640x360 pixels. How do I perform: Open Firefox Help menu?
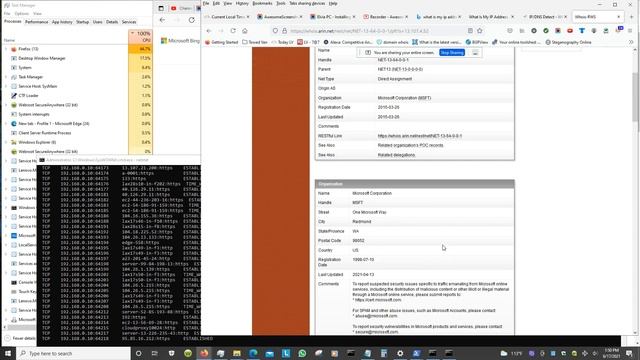click(x=333, y=3)
